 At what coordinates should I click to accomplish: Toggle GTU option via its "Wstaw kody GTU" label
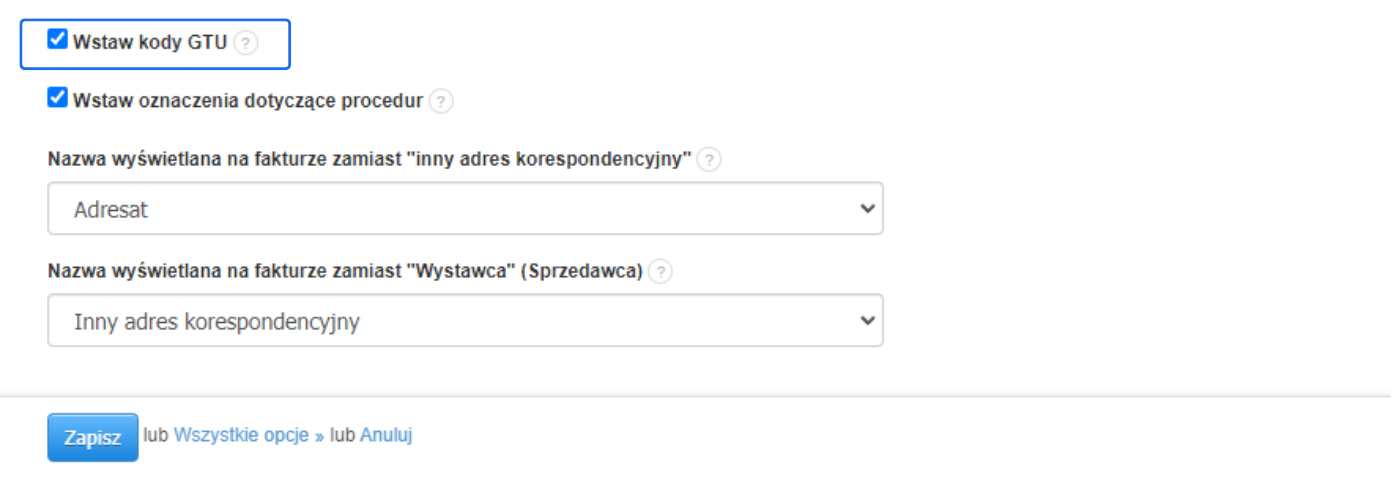tap(150, 43)
